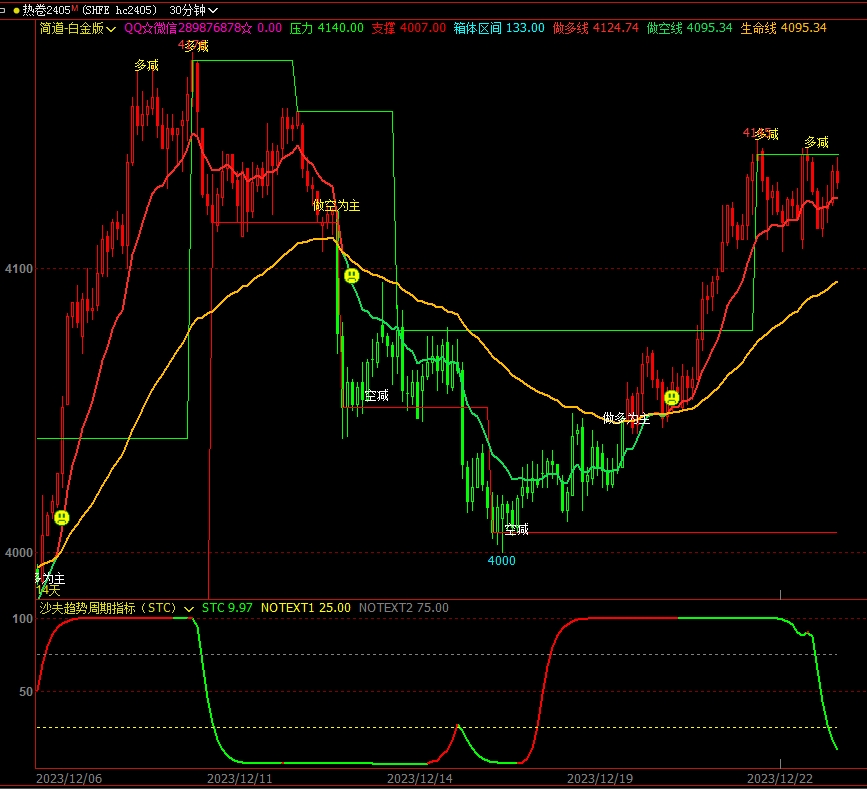867x789 pixels.
Task: Select the 热卷2405 contract title
Action: pos(46,9)
